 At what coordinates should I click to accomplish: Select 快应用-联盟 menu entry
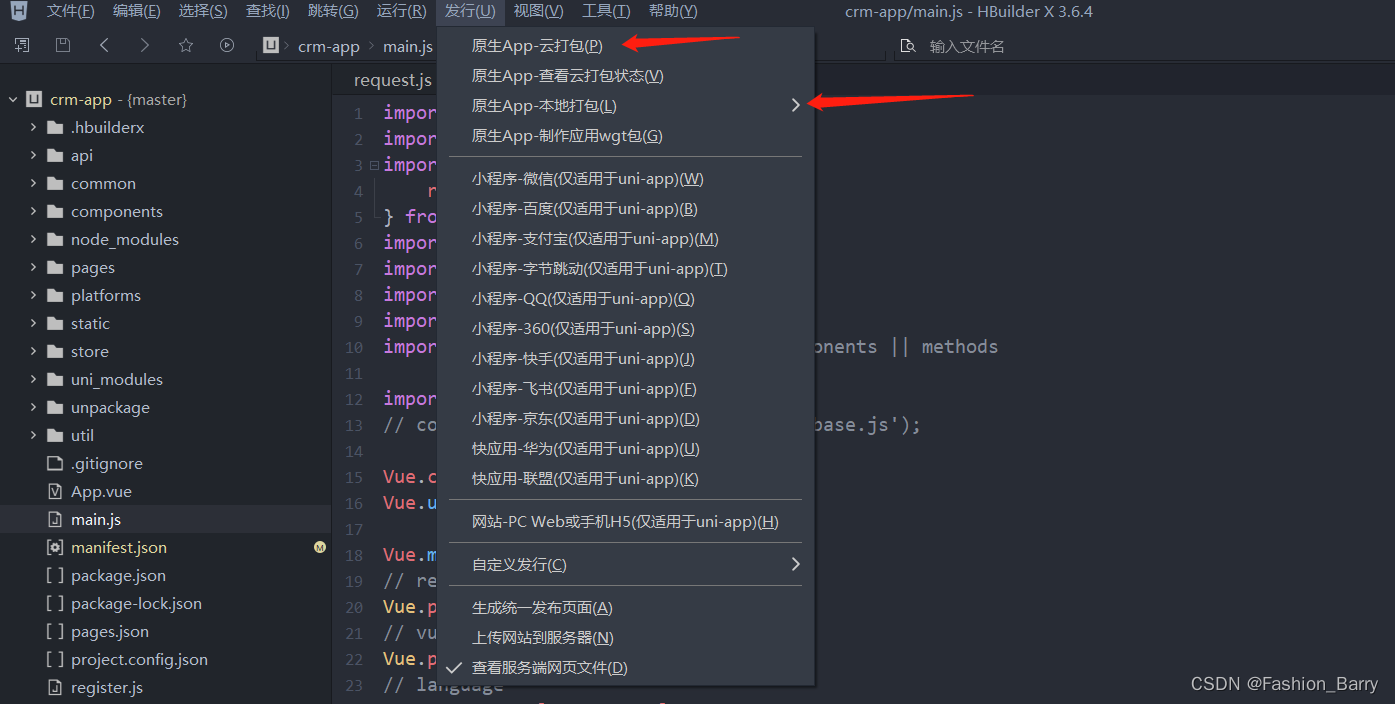tap(626, 478)
